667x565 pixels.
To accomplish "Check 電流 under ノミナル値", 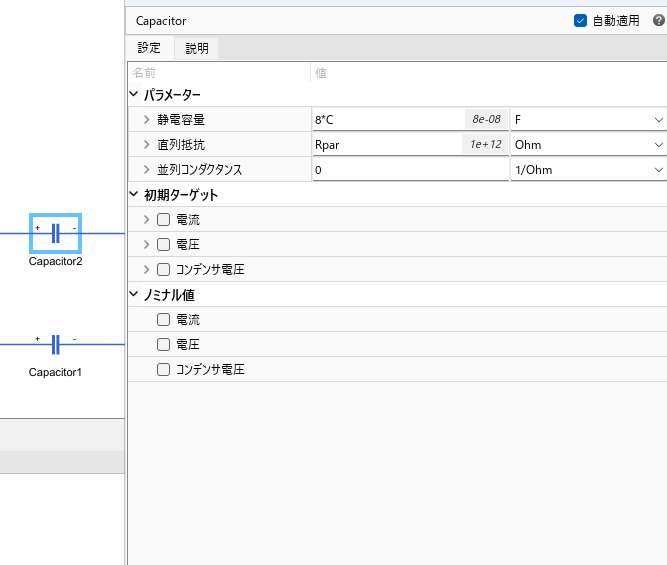I will pos(163,320).
